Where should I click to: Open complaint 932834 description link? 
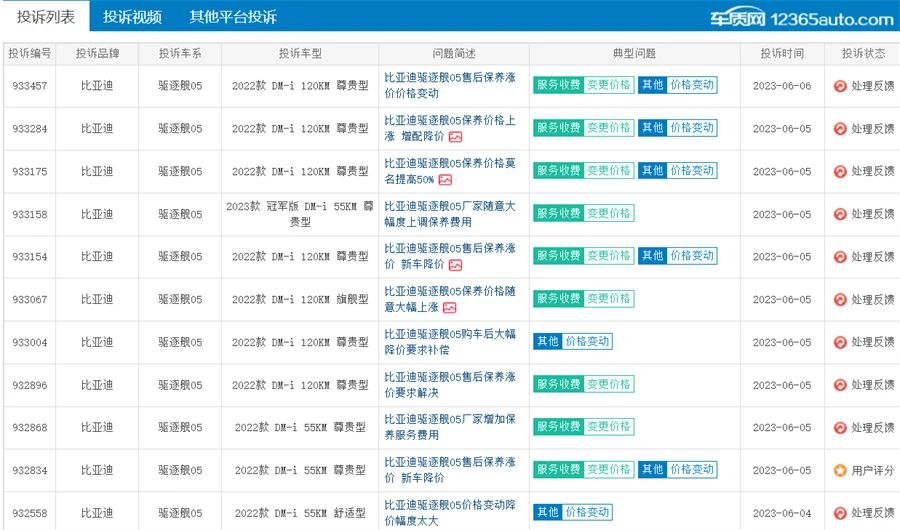tap(450, 470)
